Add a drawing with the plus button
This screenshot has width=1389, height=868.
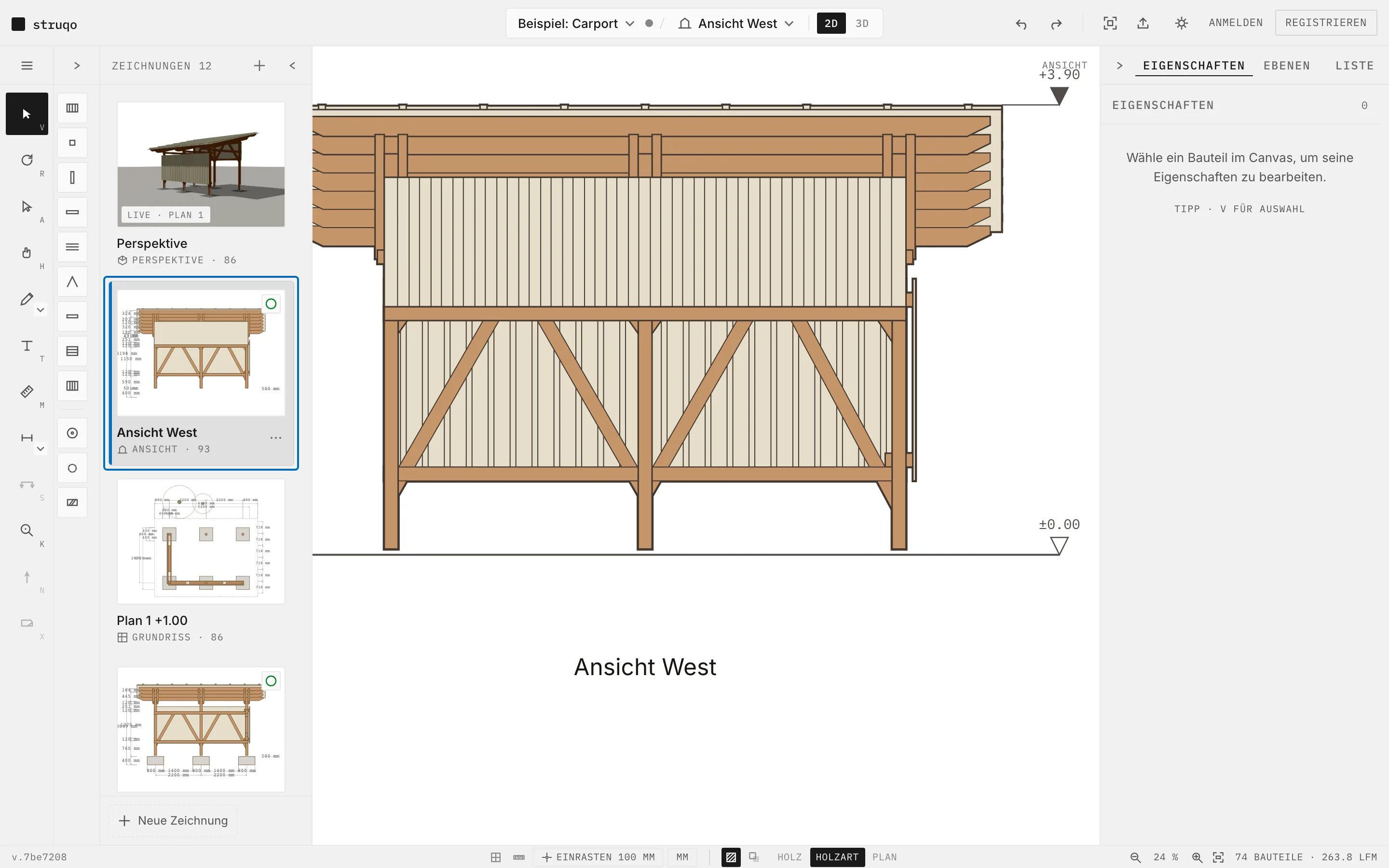259,66
